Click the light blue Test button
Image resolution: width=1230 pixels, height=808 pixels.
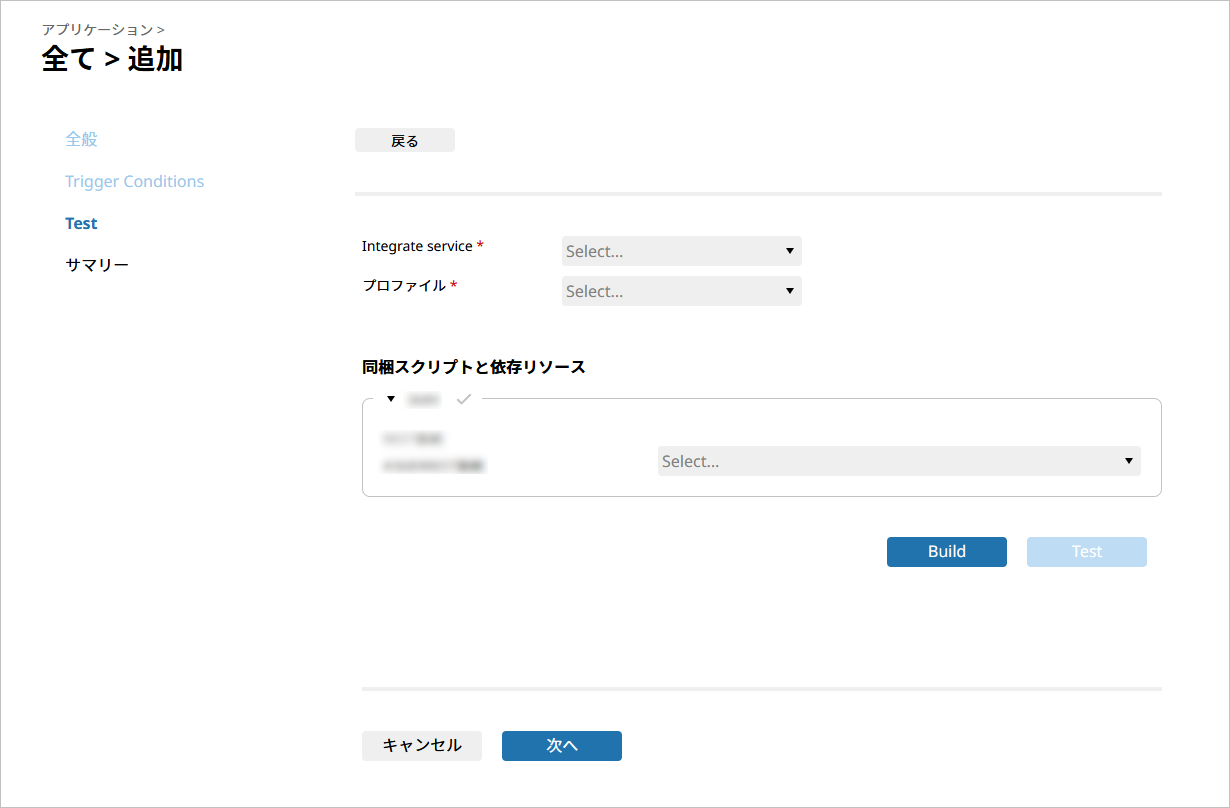click(1086, 552)
